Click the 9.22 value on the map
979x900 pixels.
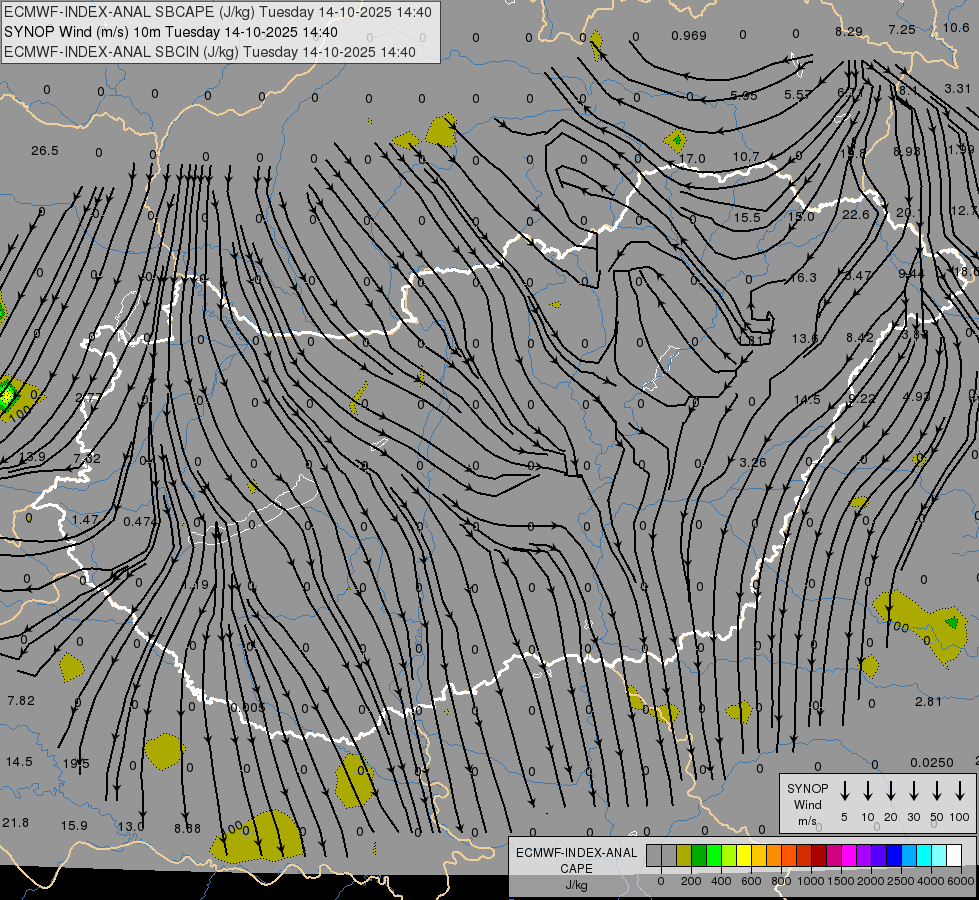pyautogui.click(x=862, y=398)
